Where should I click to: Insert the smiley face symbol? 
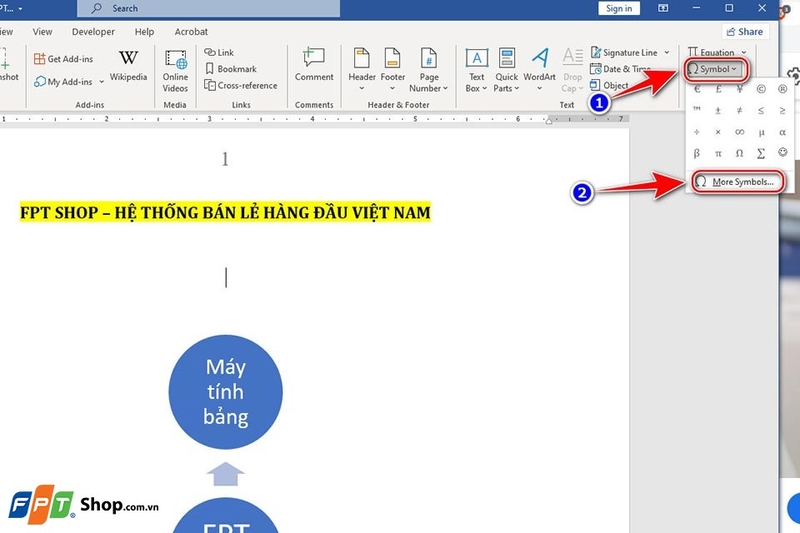782,153
